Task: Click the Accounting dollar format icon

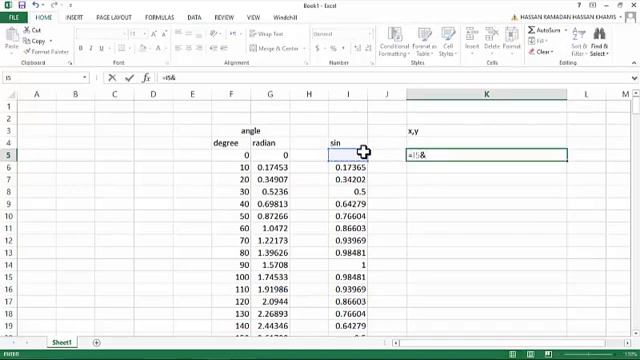Action: pos(317,48)
